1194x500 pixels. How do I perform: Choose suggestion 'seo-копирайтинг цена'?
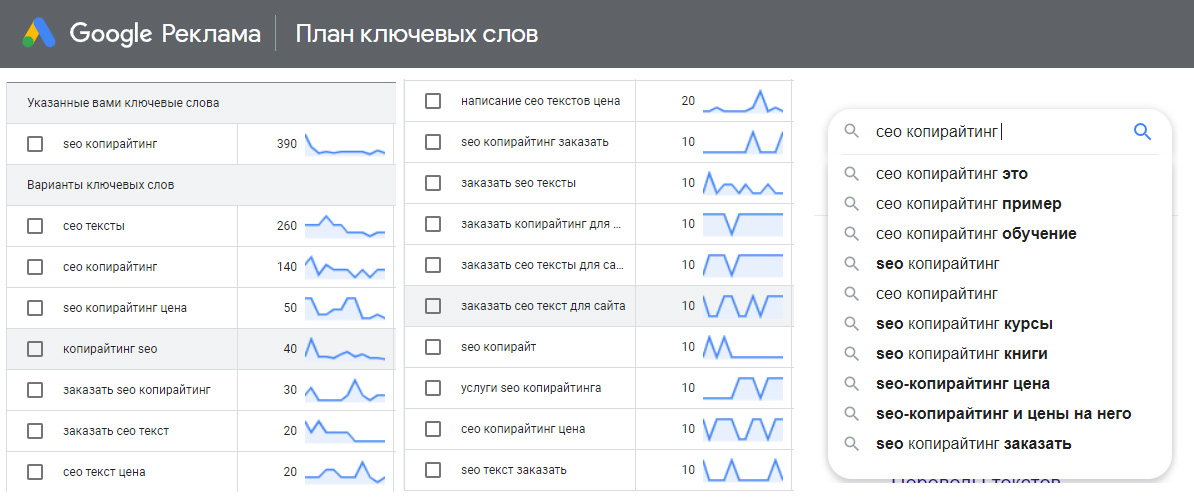pyautogui.click(x=962, y=384)
